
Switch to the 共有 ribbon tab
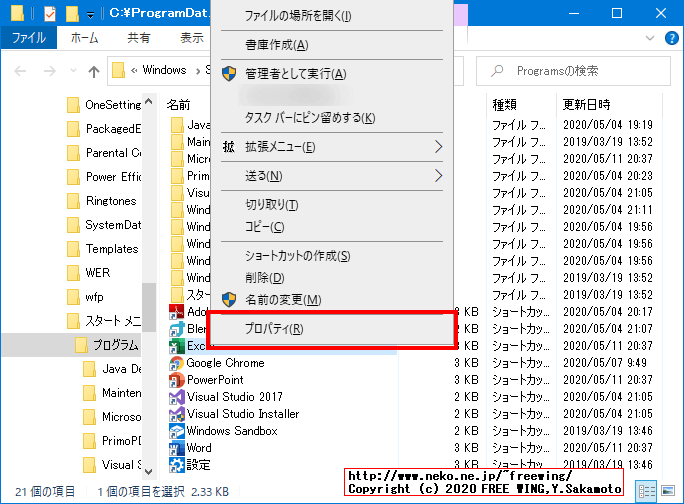pyautogui.click(x=138, y=38)
